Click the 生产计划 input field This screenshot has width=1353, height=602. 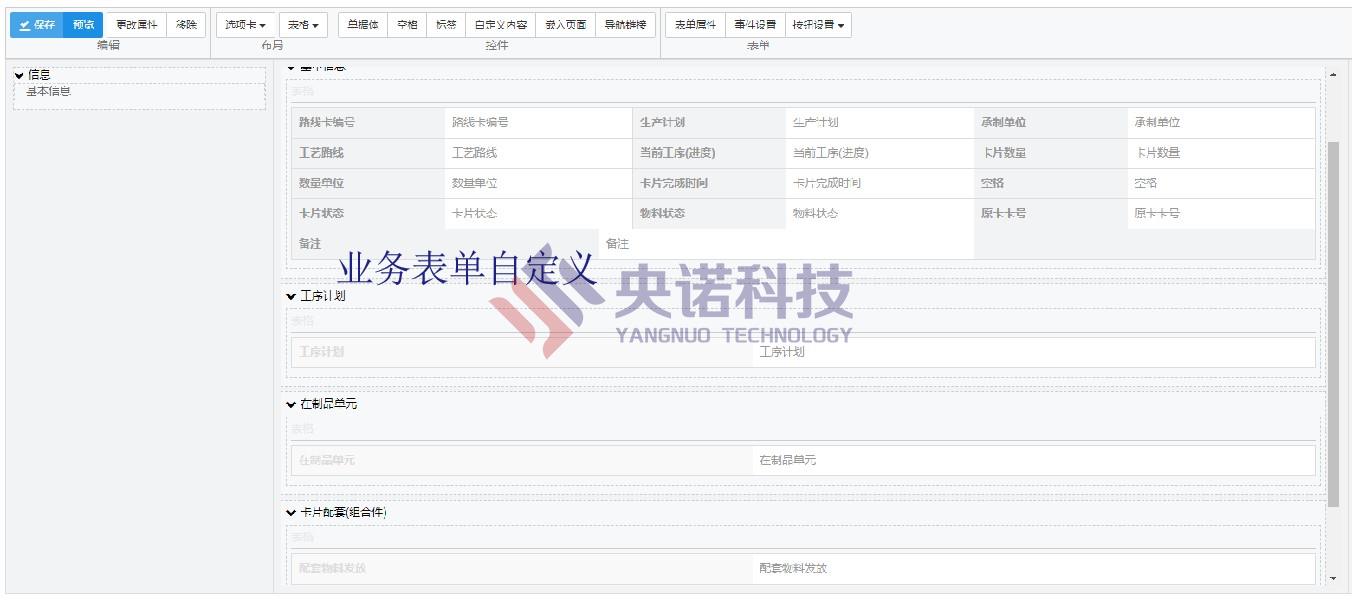pyautogui.click(x=880, y=123)
